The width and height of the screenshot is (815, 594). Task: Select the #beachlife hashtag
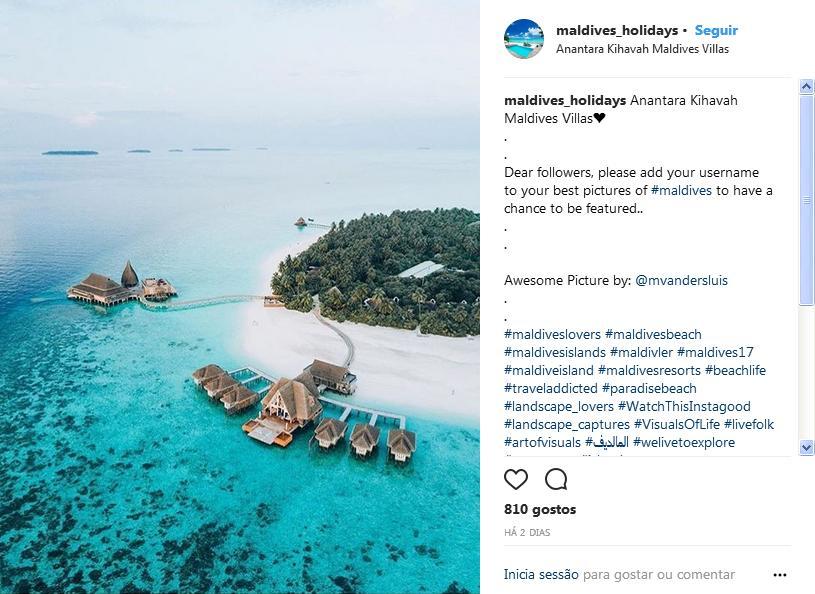pos(735,371)
